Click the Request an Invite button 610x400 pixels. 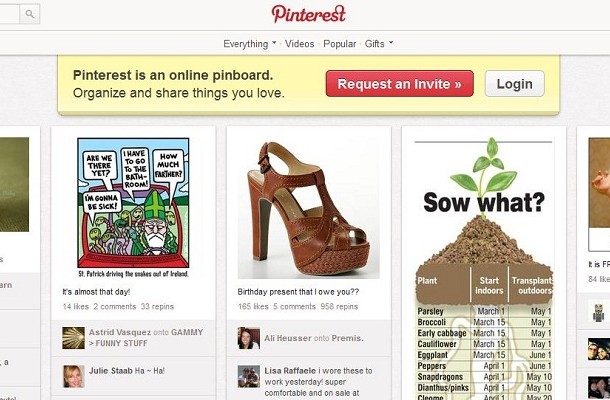[400, 84]
